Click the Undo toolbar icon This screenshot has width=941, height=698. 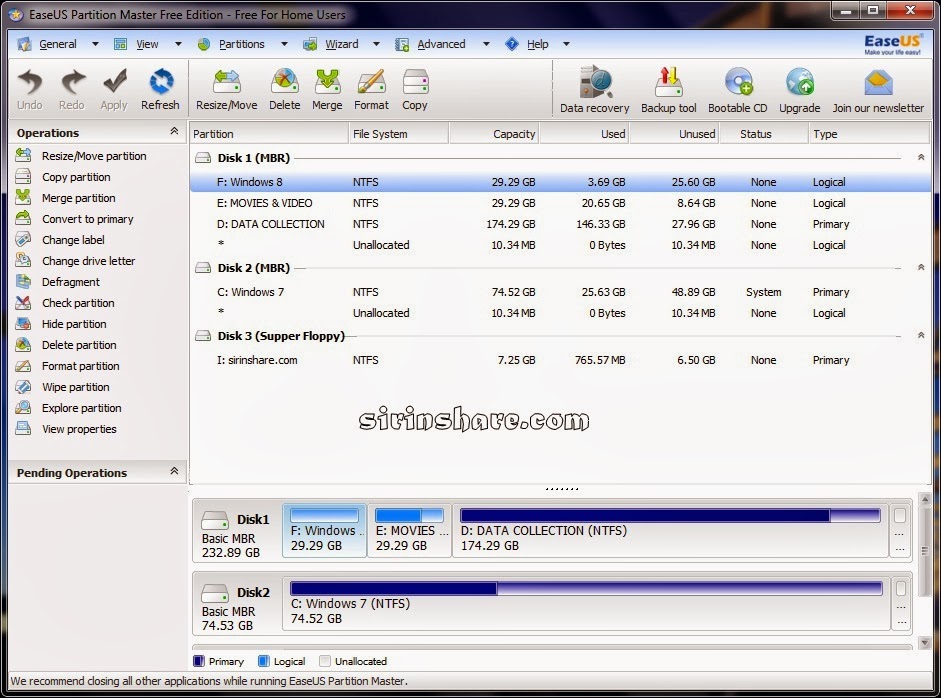pyautogui.click(x=29, y=82)
